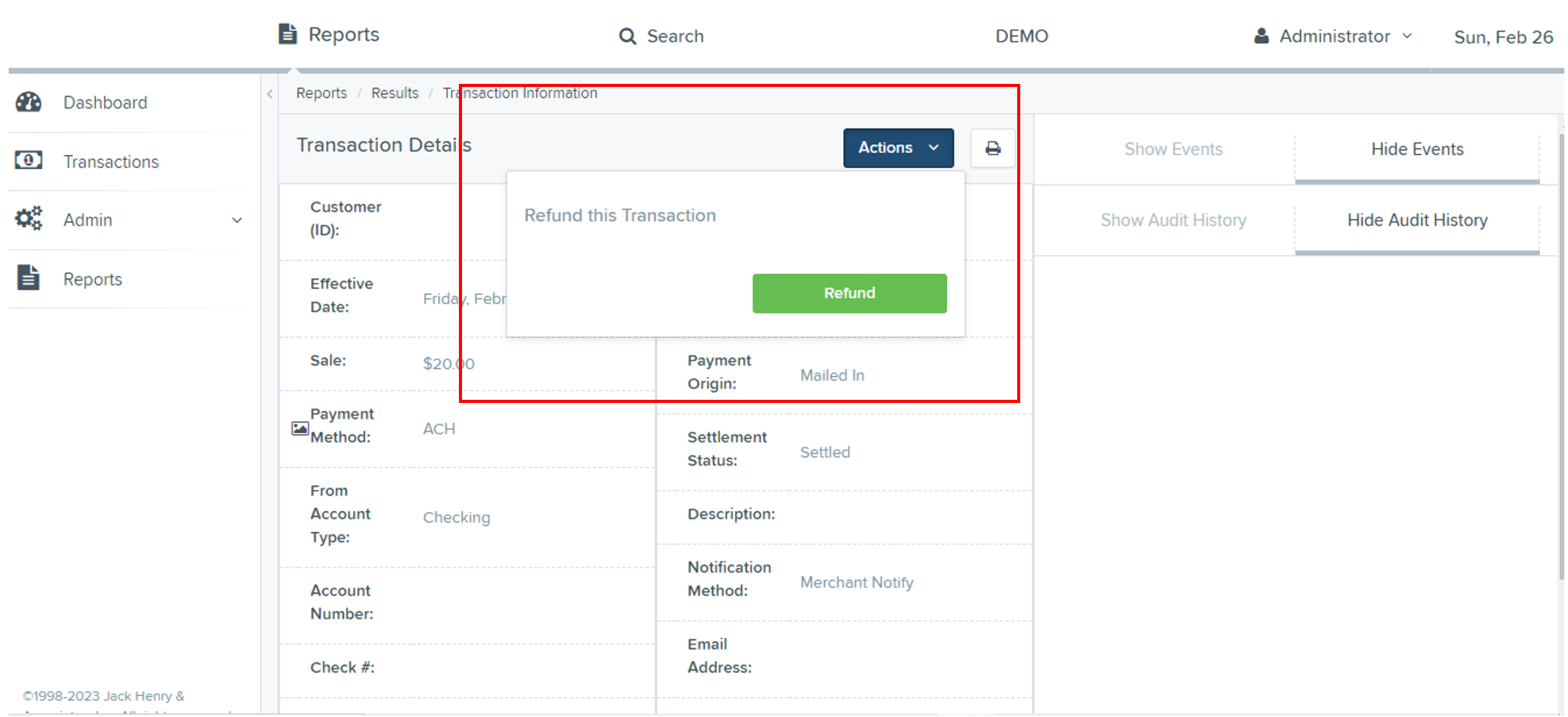Click the Transactions money icon

(x=28, y=160)
